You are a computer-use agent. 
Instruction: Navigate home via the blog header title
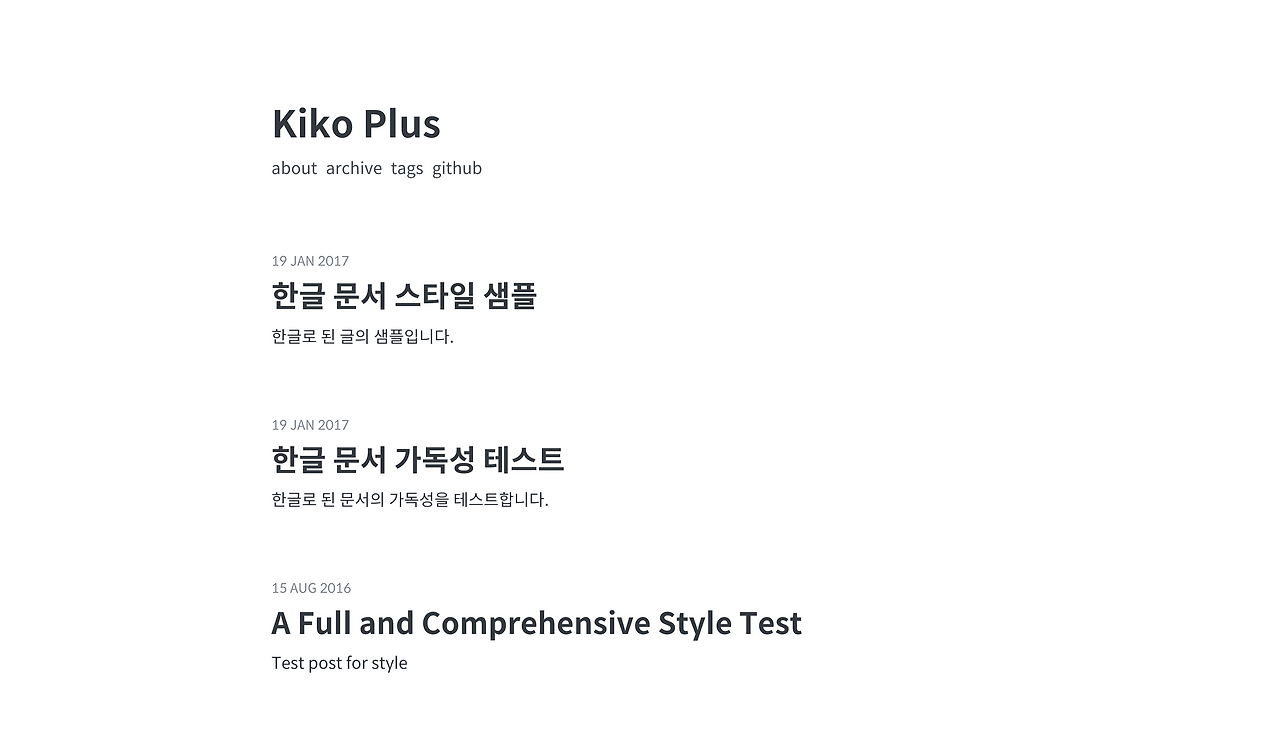pyautogui.click(x=355, y=123)
